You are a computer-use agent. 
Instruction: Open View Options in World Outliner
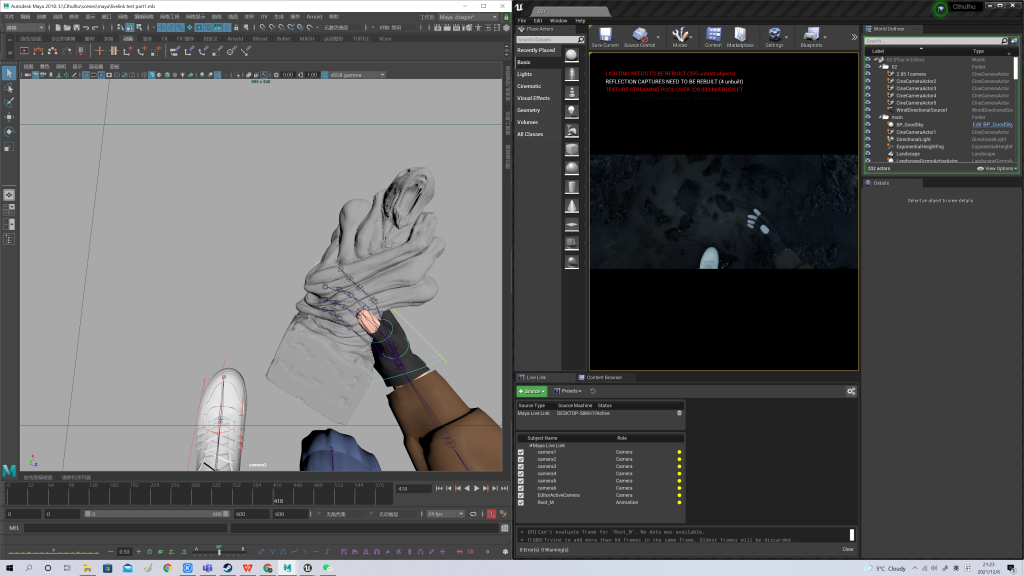tap(997, 168)
